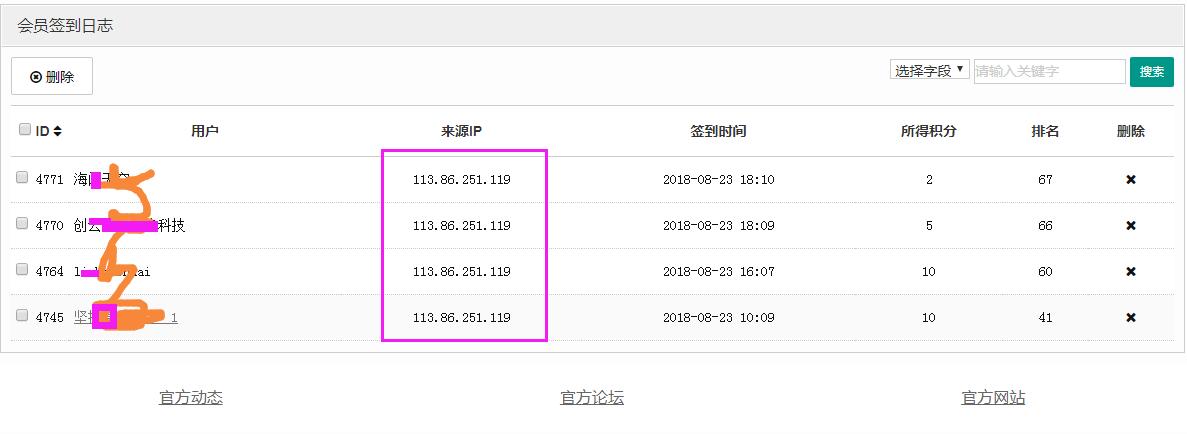
Task: Click the delete X icon for row 4770
Action: pos(1131,226)
